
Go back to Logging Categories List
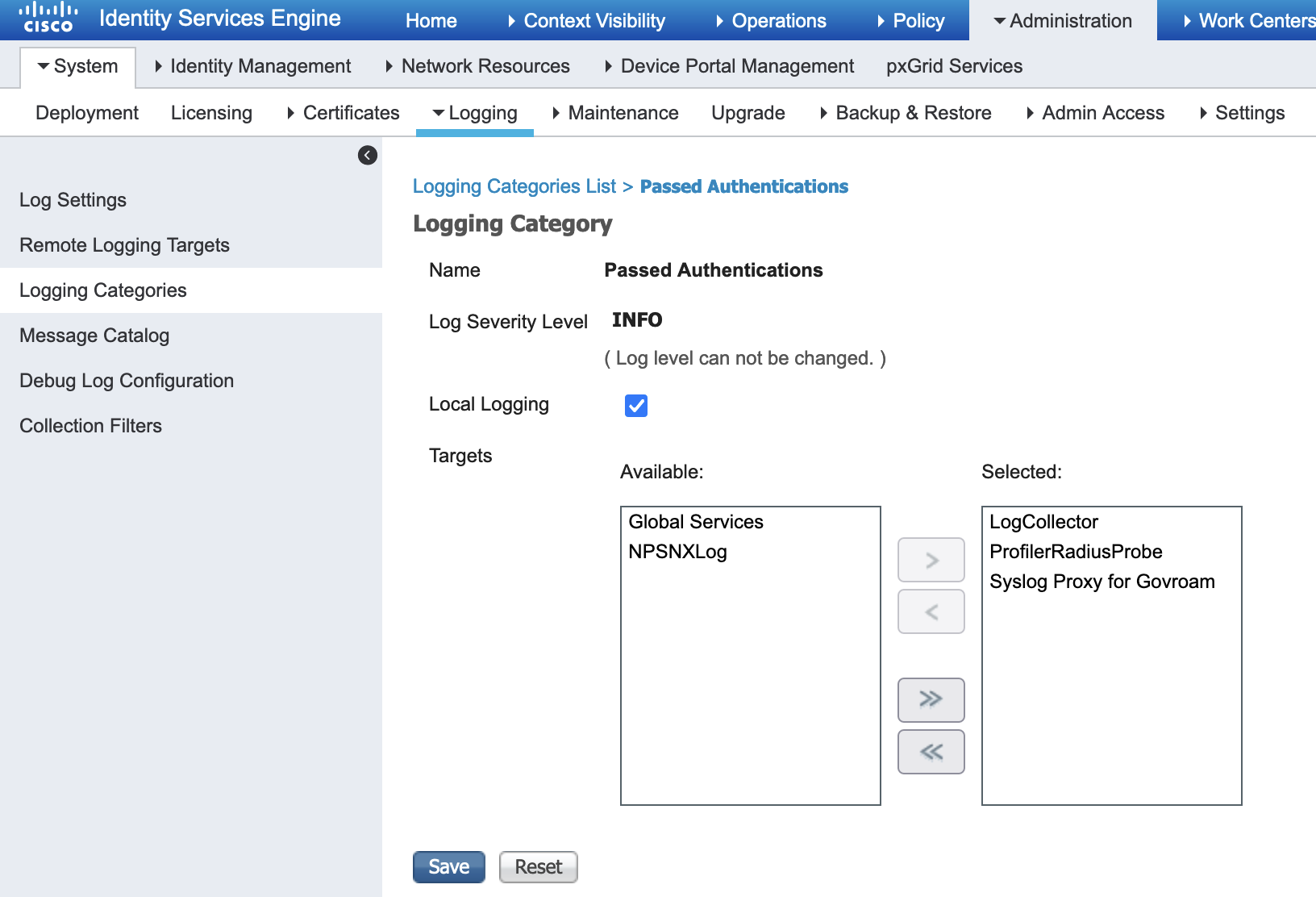[x=514, y=186]
